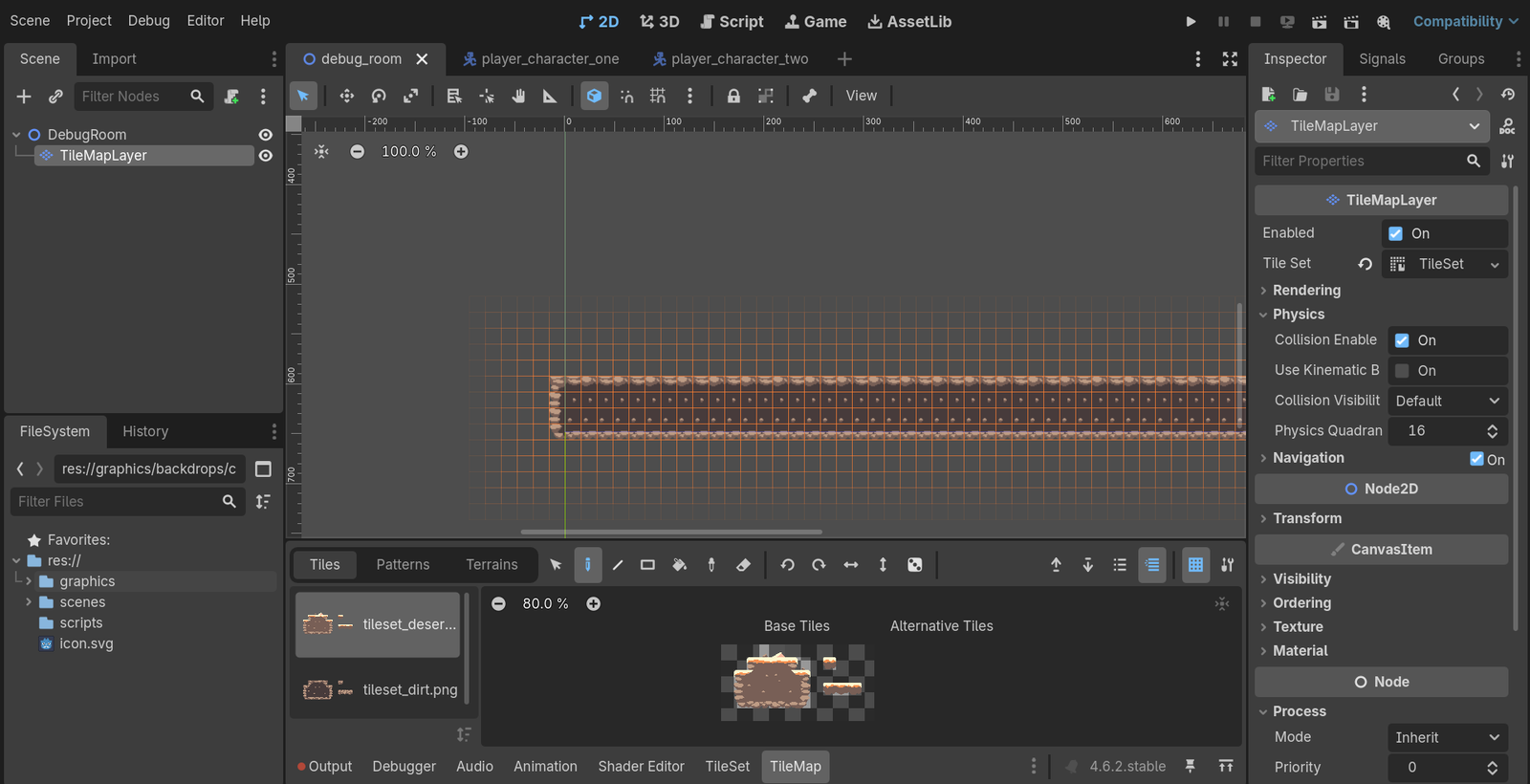This screenshot has width=1530, height=784.
Task: Adjust Physics Quadrant size stepper
Action: pyautogui.click(x=1492, y=431)
